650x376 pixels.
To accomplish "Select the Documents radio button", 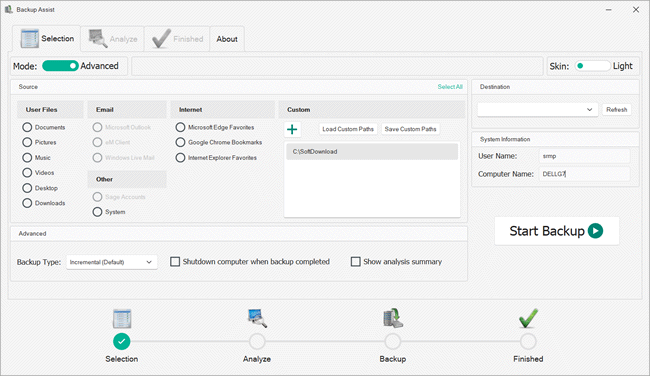I will pos(27,127).
